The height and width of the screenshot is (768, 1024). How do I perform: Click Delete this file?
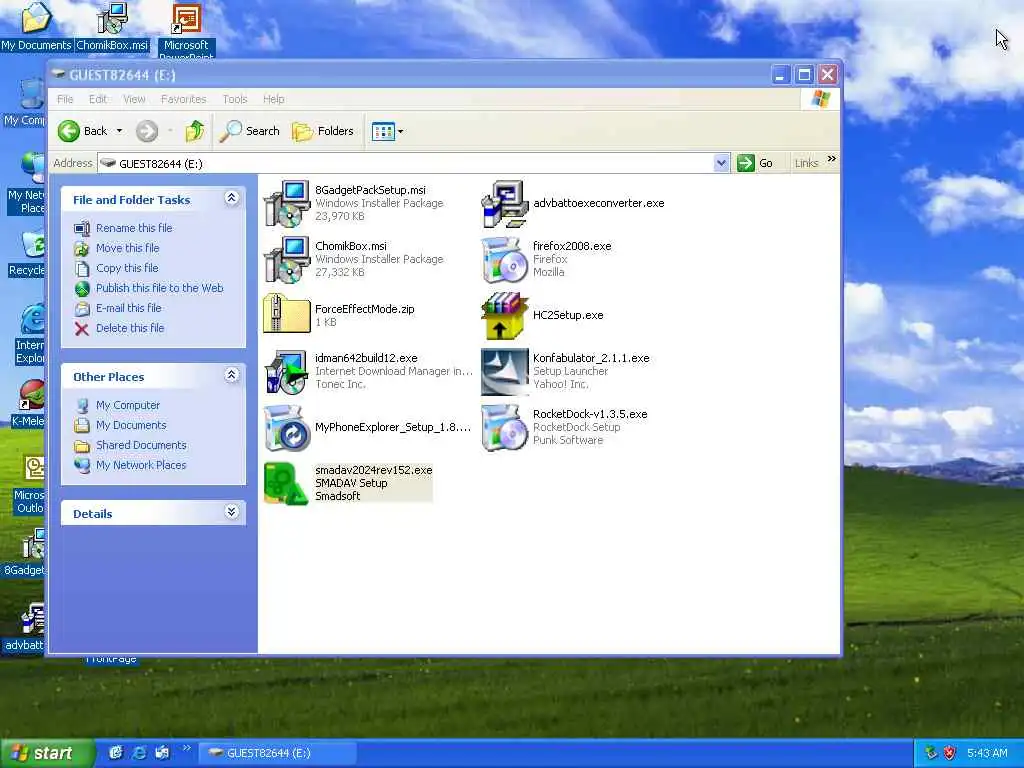(x=130, y=328)
